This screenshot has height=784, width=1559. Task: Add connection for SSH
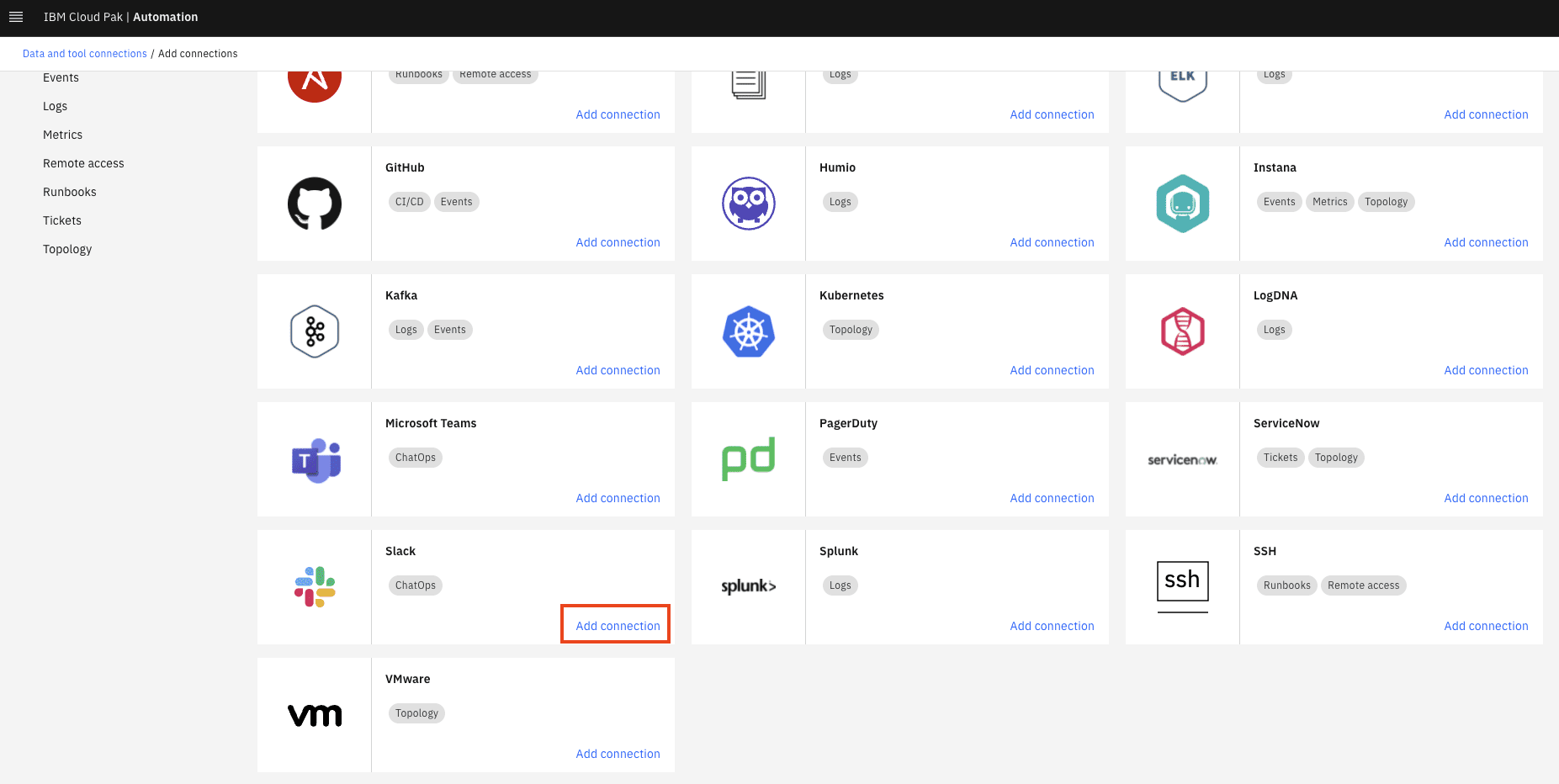pos(1487,626)
